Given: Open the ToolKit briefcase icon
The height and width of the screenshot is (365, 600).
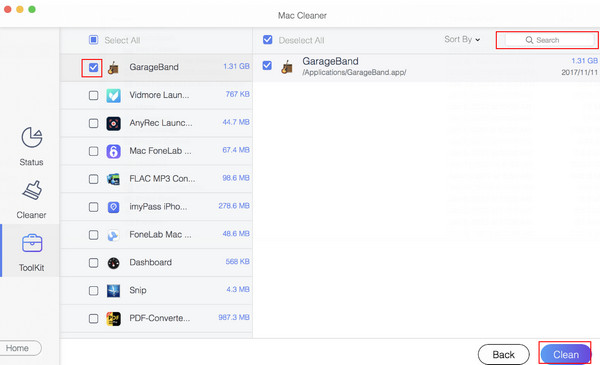Looking at the screenshot, I should tap(32, 243).
